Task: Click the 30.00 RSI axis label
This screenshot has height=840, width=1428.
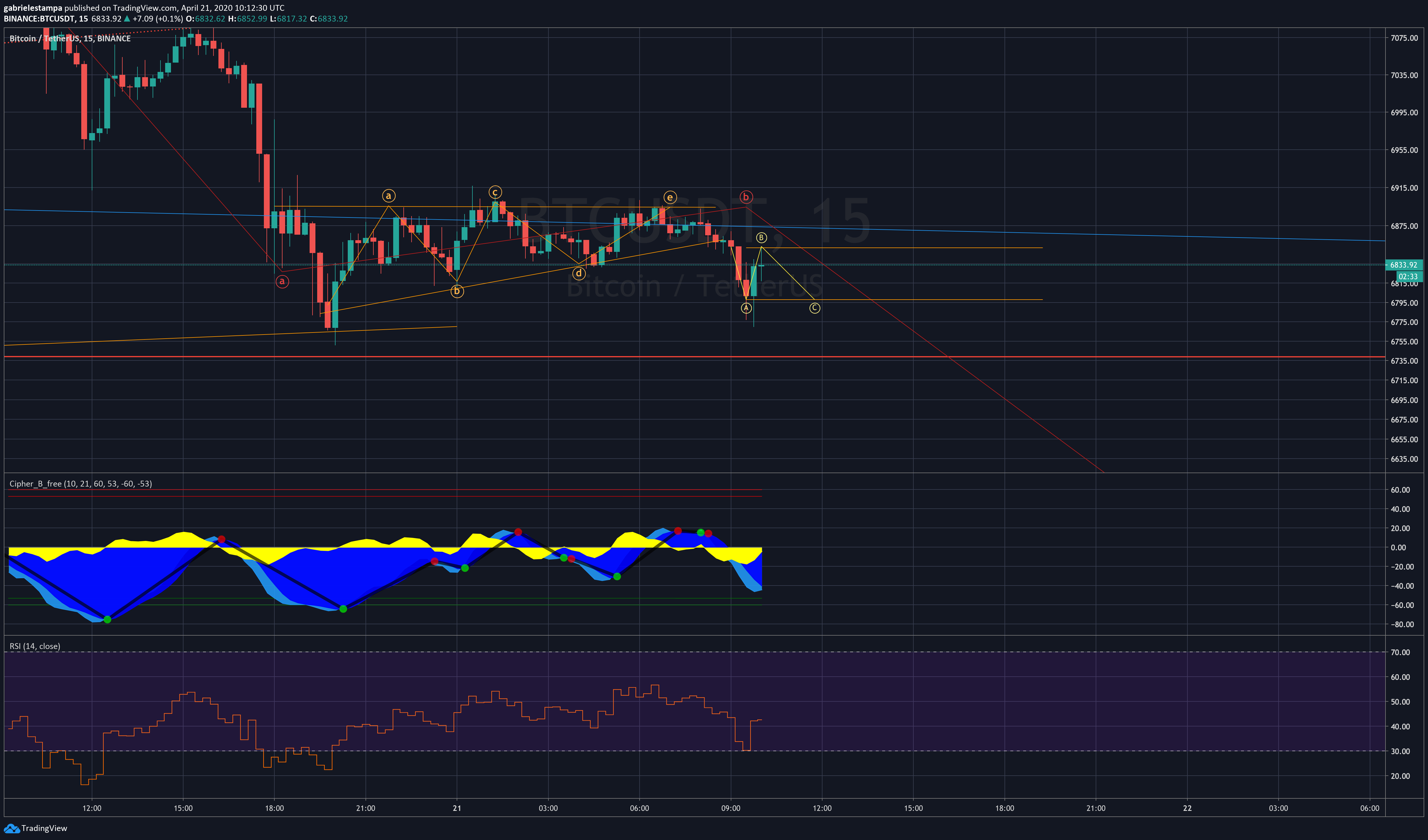Action: (x=1400, y=751)
